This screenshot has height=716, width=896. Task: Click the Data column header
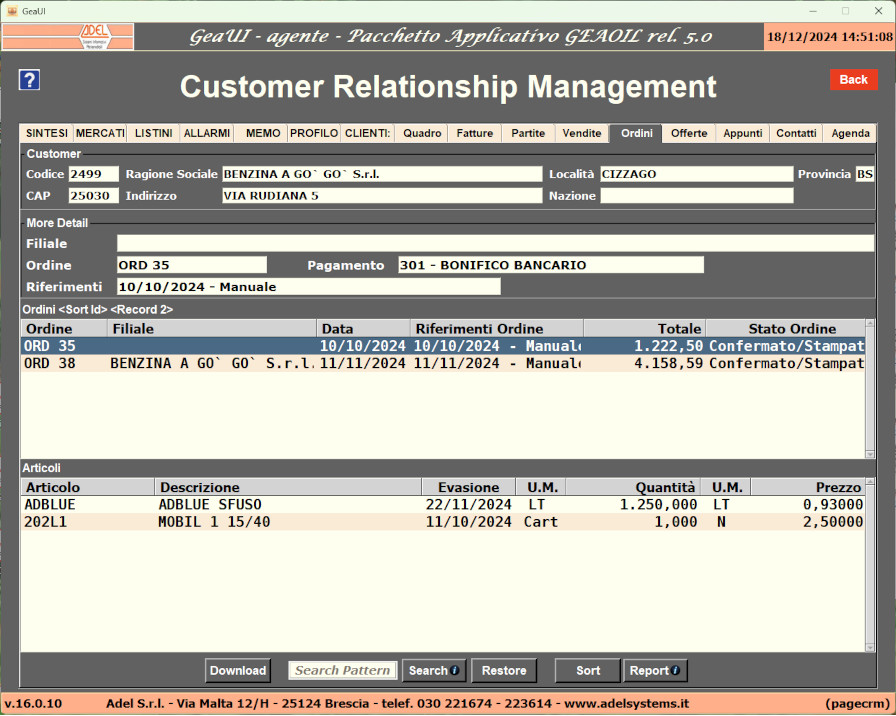coord(363,329)
